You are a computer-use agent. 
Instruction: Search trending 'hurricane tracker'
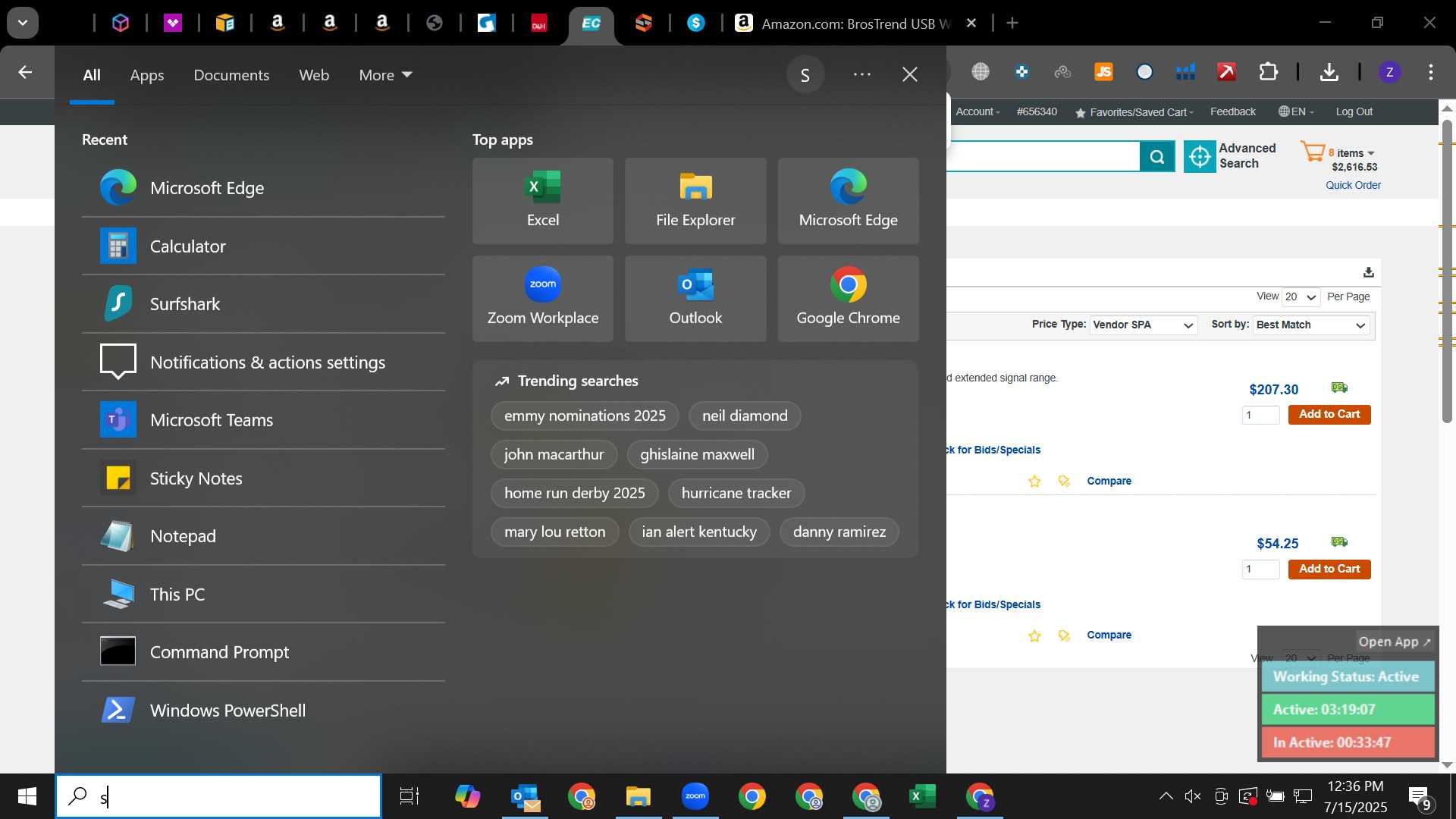tap(736, 493)
